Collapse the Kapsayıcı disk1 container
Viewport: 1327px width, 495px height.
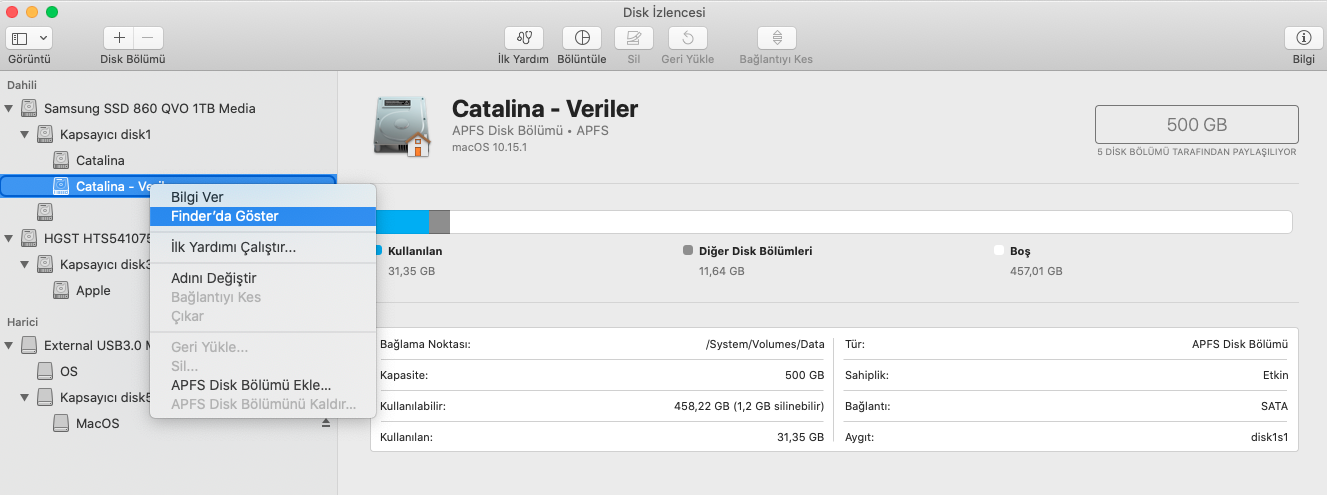tap(25, 134)
